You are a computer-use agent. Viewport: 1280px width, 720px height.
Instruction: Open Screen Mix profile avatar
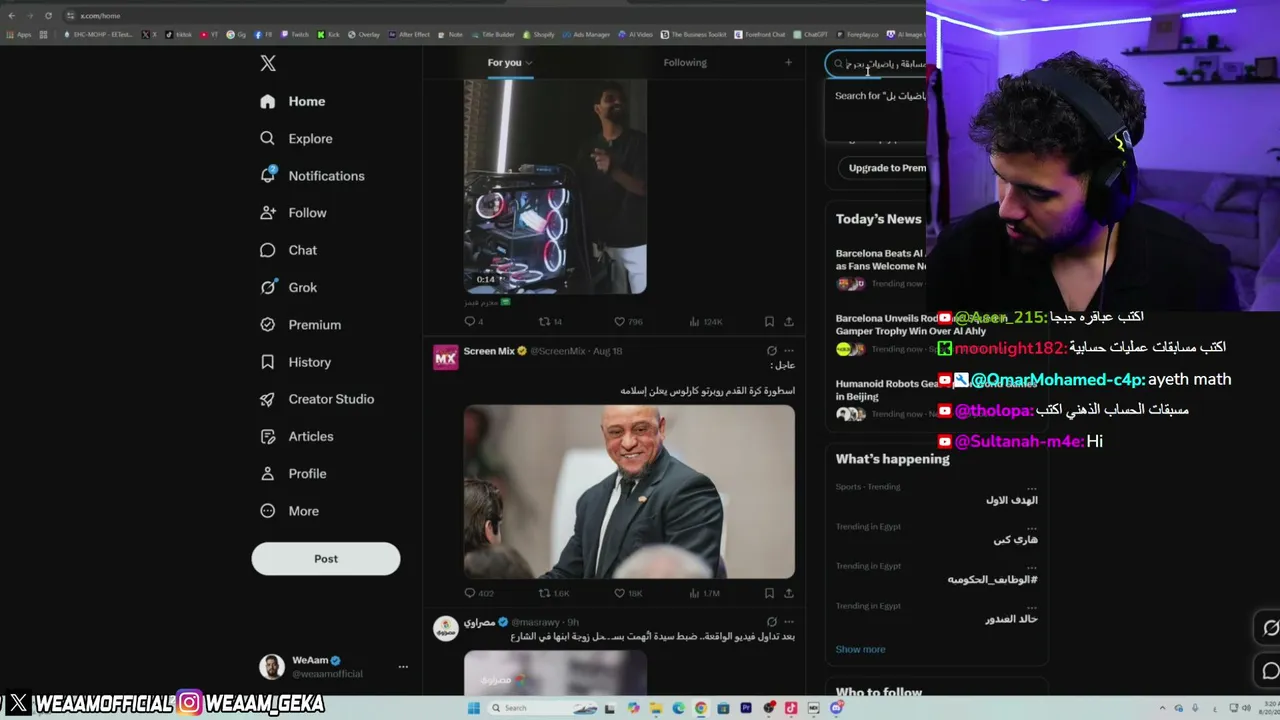coord(446,357)
